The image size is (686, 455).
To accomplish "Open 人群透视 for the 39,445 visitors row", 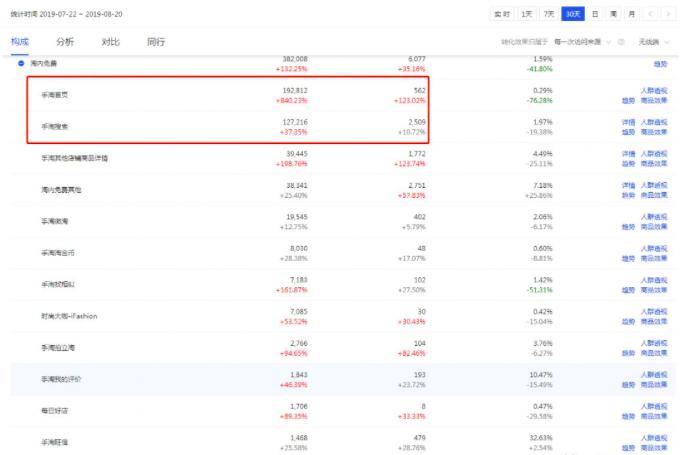I will click(x=654, y=154).
